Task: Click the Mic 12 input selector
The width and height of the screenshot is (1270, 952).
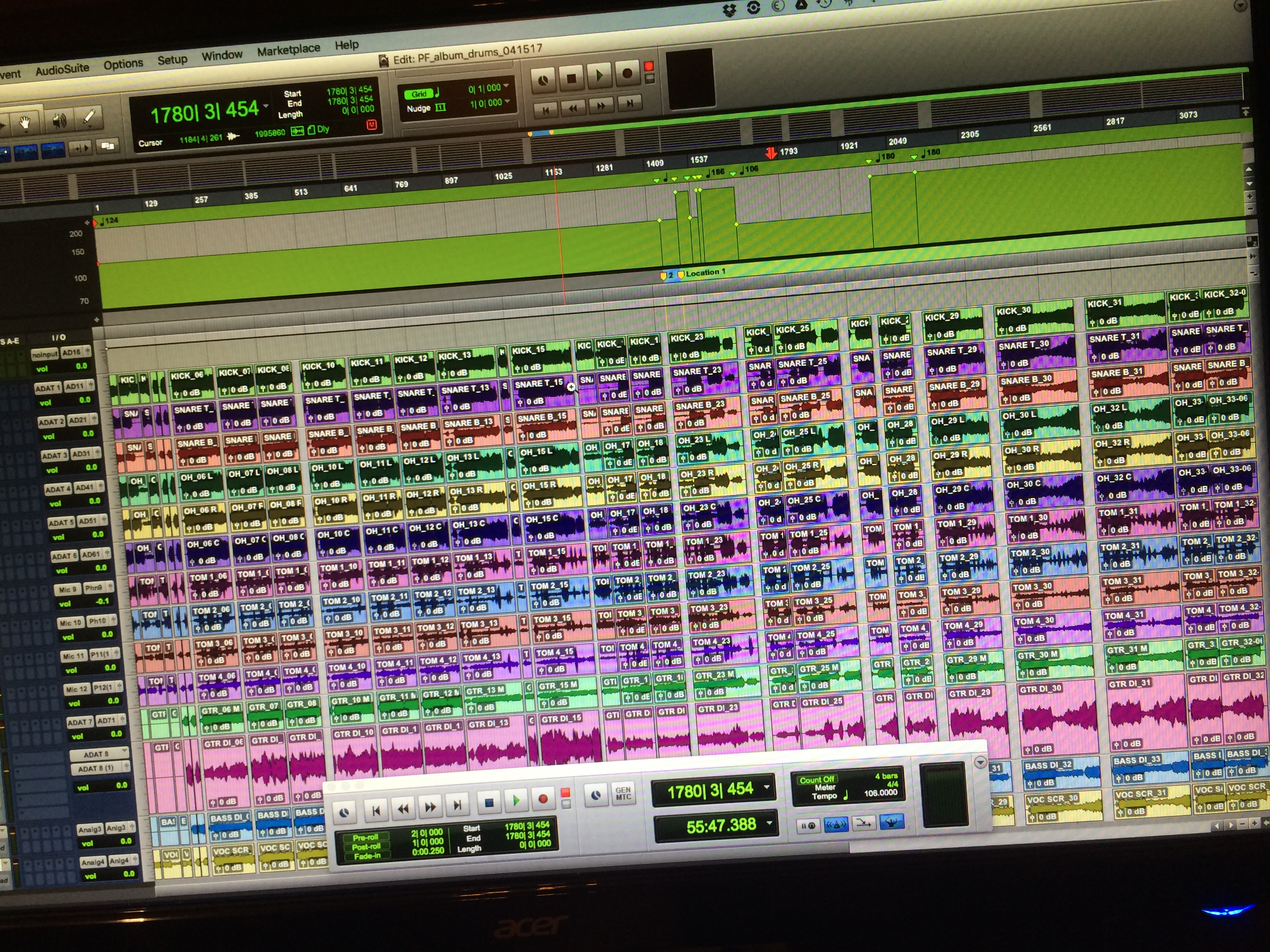Action: [76, 689]
